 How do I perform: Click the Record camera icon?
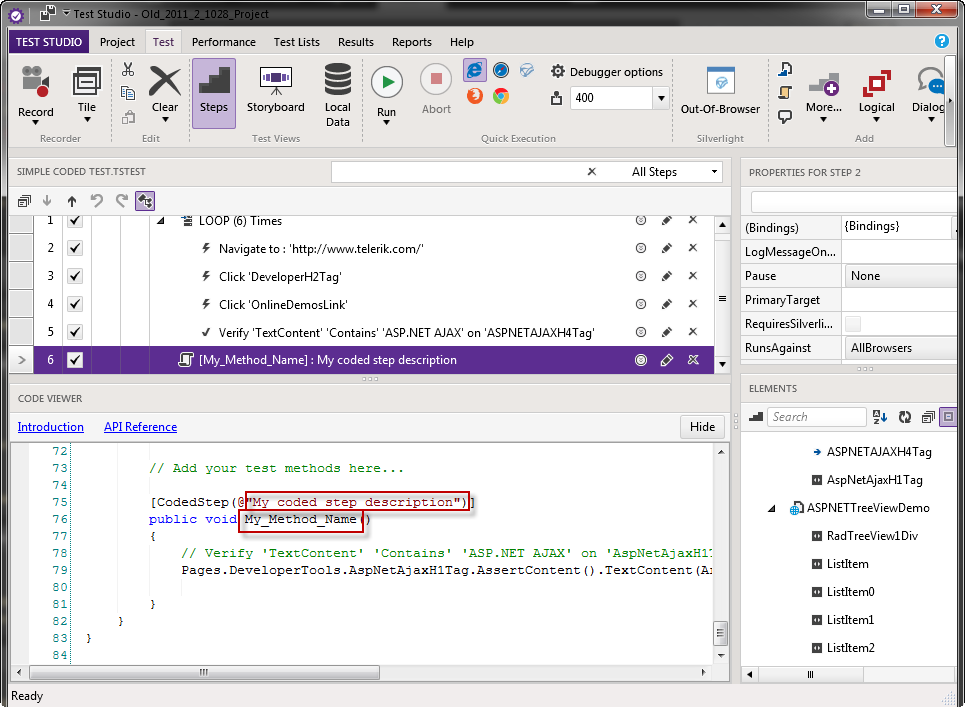(36, 82)
